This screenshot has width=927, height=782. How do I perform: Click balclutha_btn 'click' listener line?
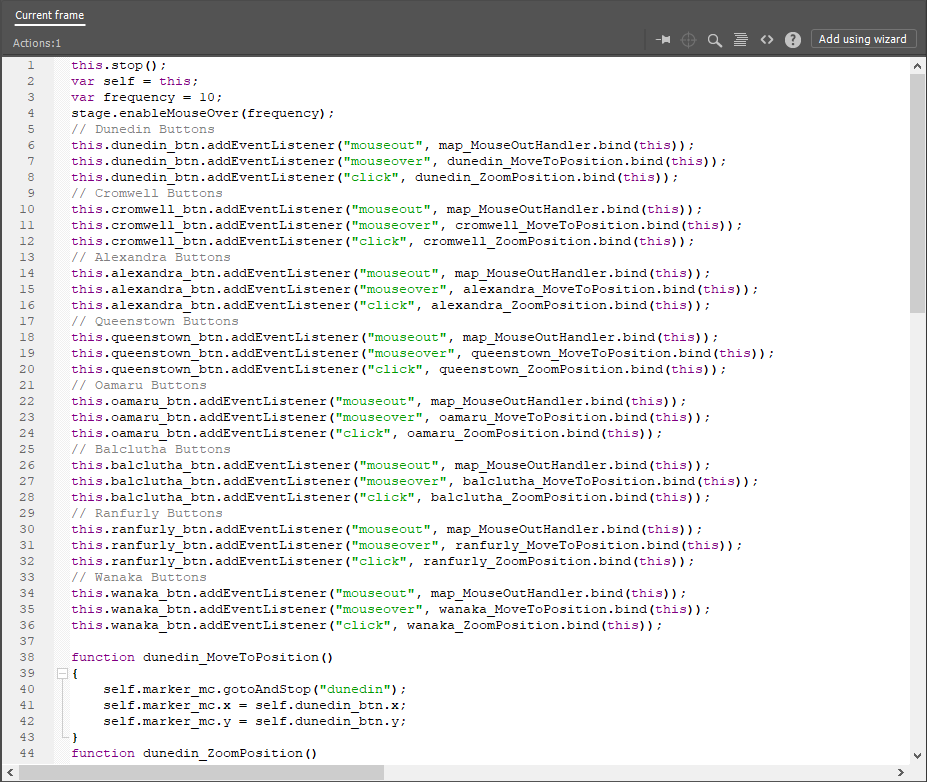(390, 497)
